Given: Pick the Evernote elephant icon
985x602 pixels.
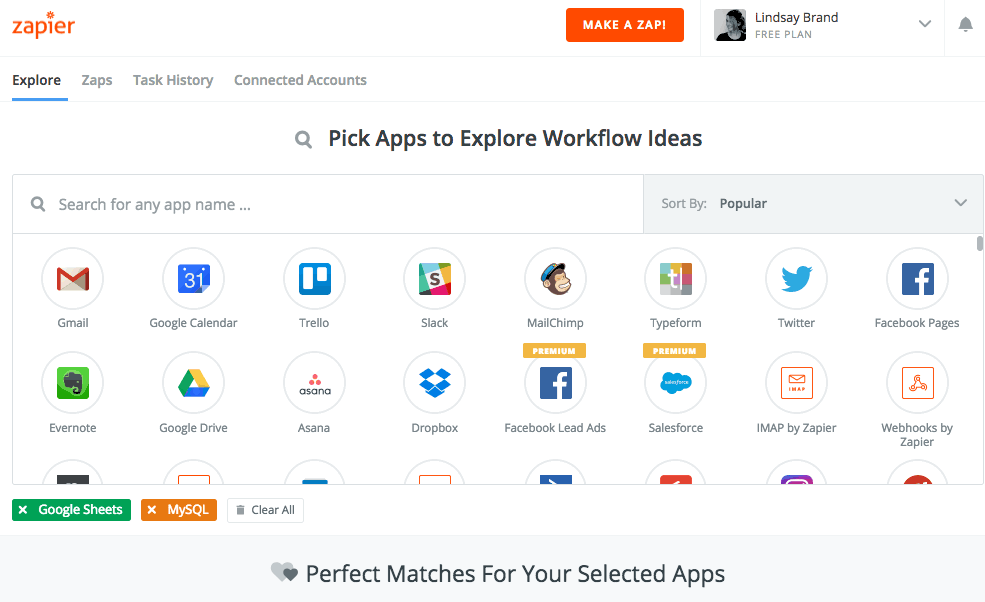Looking at the screenshot, I should 73,383.
